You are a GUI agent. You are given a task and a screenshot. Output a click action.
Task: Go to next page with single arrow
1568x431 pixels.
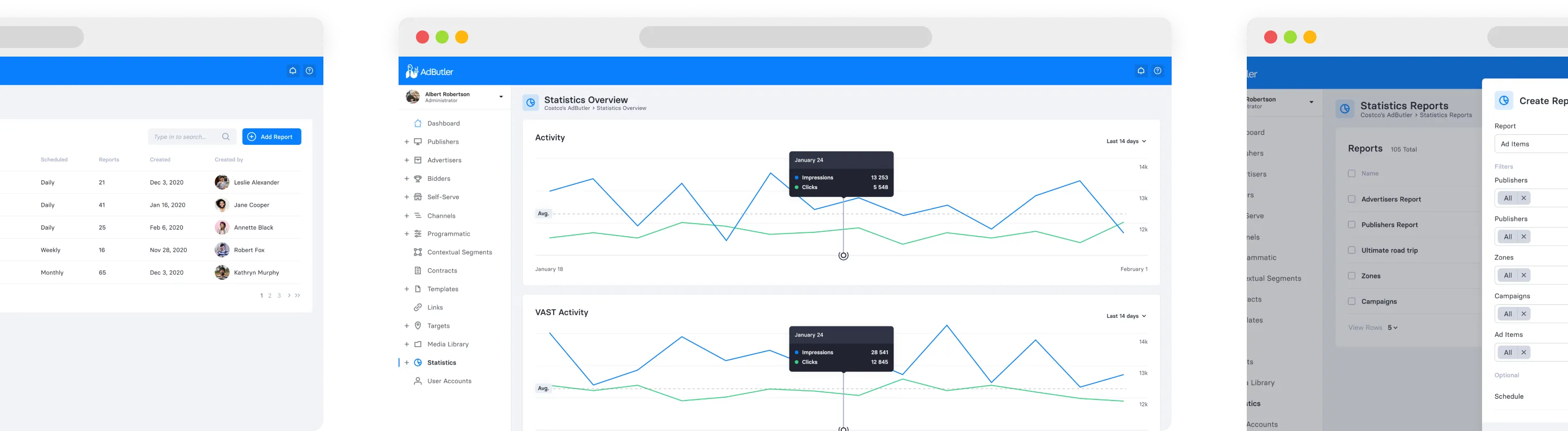point(289,295)
